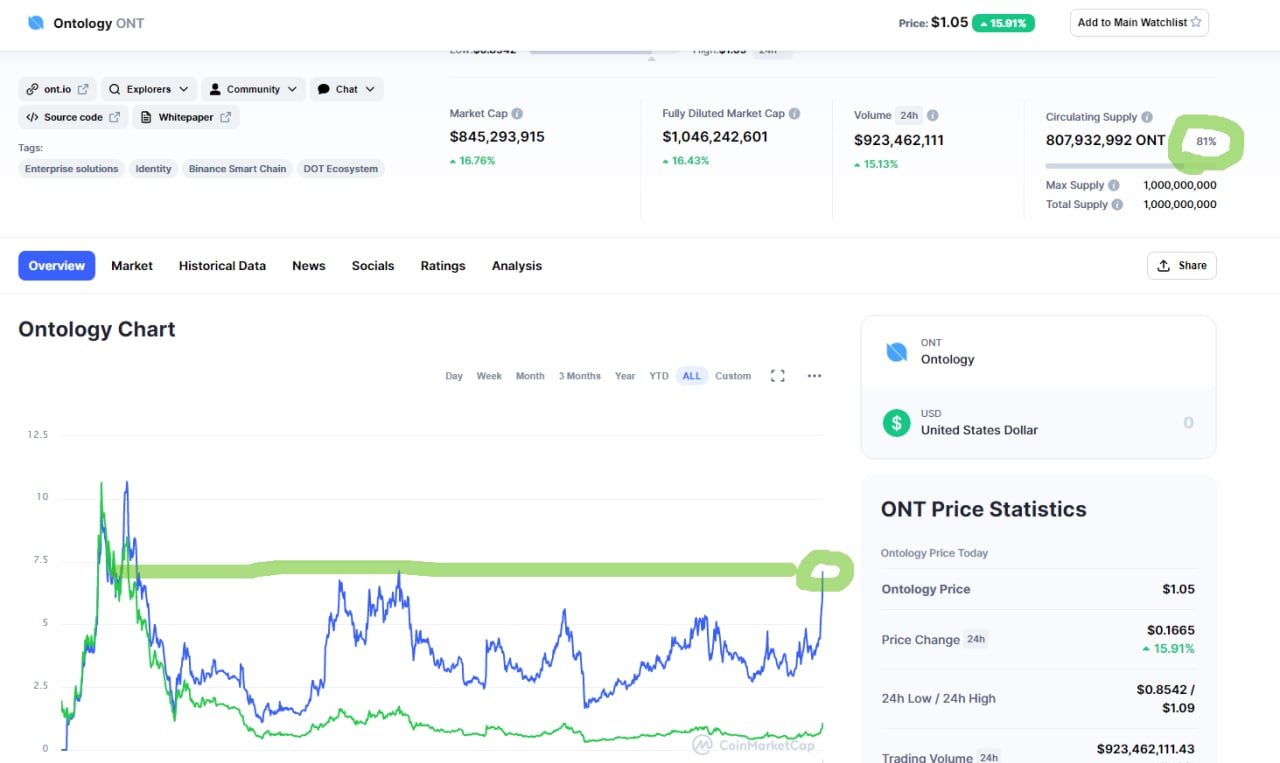Click the fullscreen chart icon

click(x=777, y=376)
